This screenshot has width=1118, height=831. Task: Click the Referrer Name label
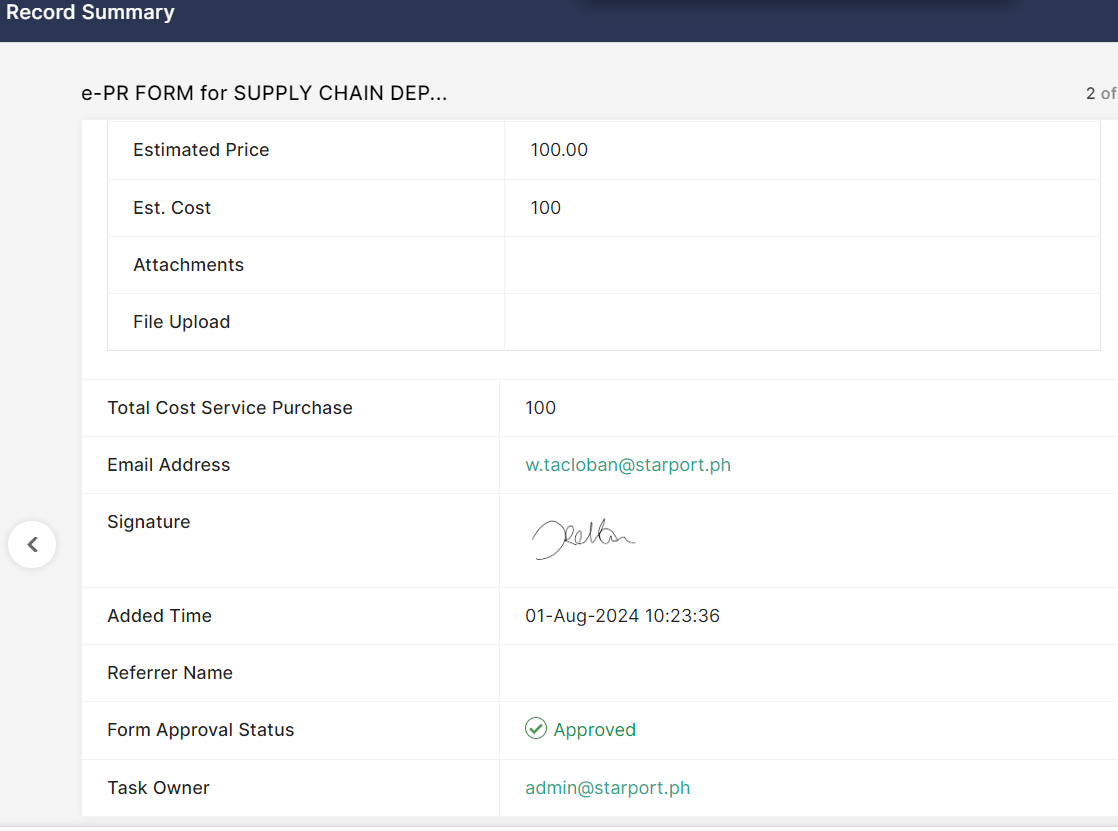(x=170, y=673)
